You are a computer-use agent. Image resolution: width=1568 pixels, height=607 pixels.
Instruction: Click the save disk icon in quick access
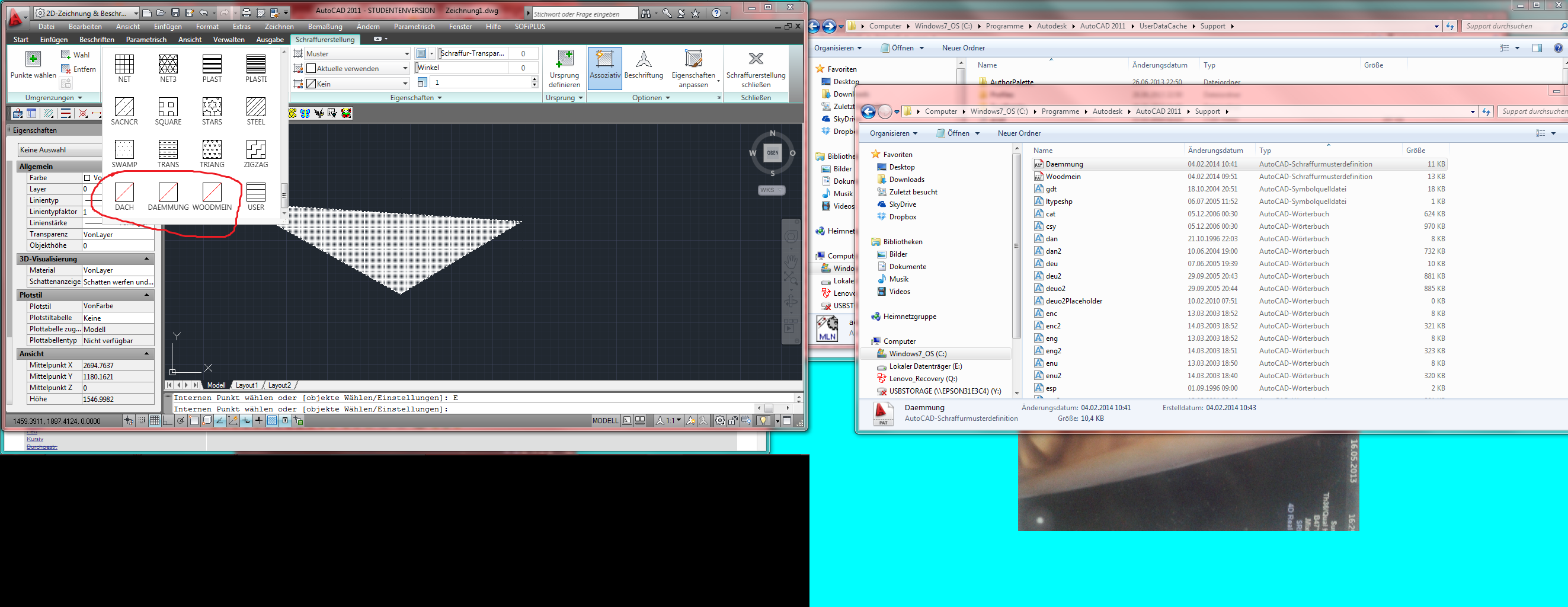175,13
